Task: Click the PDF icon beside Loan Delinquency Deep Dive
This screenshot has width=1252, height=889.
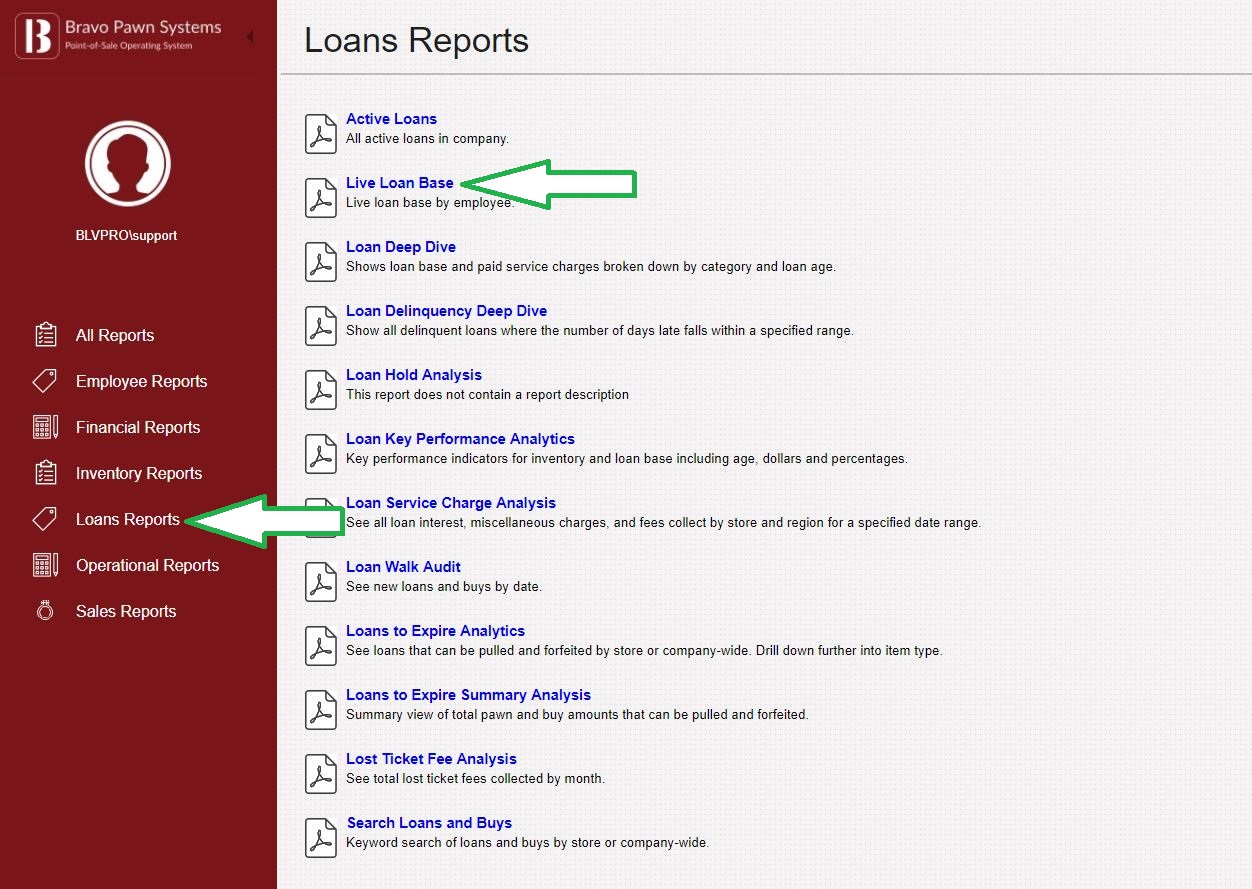Action: pyautogui.click(x=320, y=325)
